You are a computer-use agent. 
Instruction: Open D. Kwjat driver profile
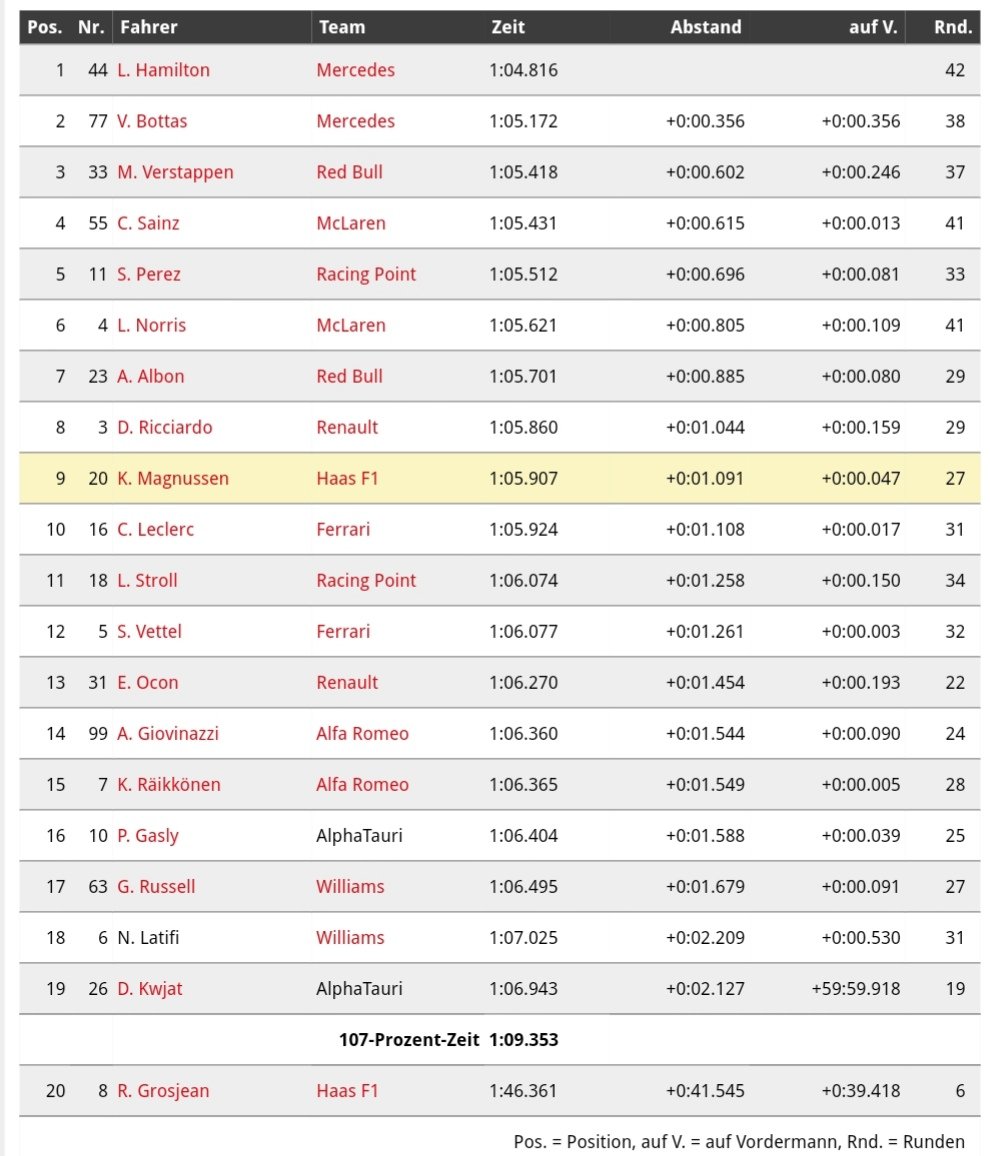click(x=150, y=989)
